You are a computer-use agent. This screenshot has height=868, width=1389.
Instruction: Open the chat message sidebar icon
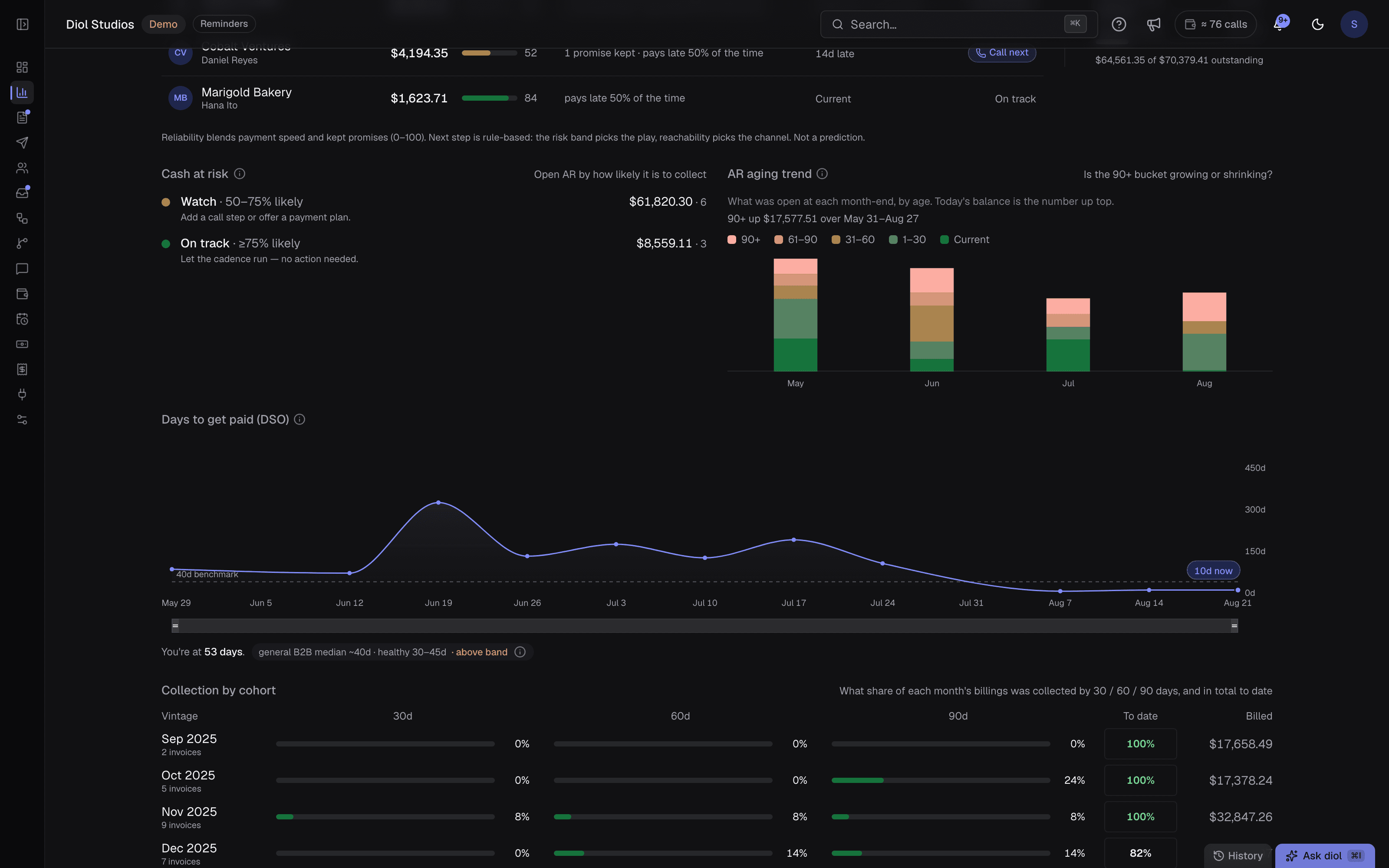pos(22,269)
